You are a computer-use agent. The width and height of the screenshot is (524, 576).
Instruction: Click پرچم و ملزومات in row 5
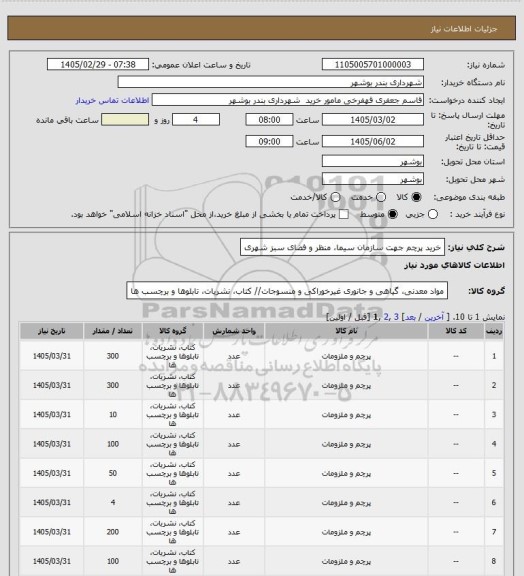tap(346, 474)
